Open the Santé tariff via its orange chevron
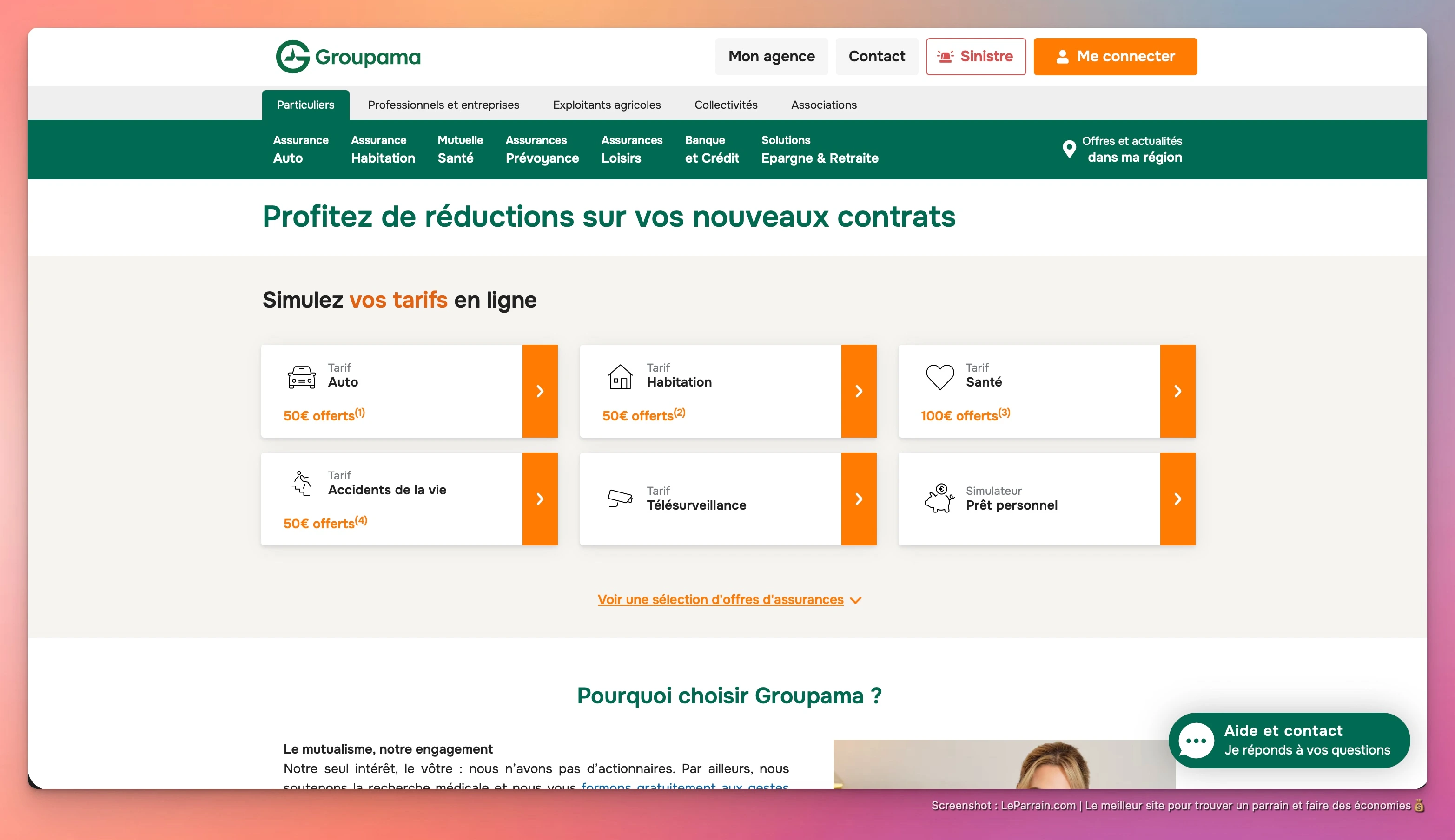This screenshot has width=1455, height=840. pyautogui.click(x=1178, y=391)
